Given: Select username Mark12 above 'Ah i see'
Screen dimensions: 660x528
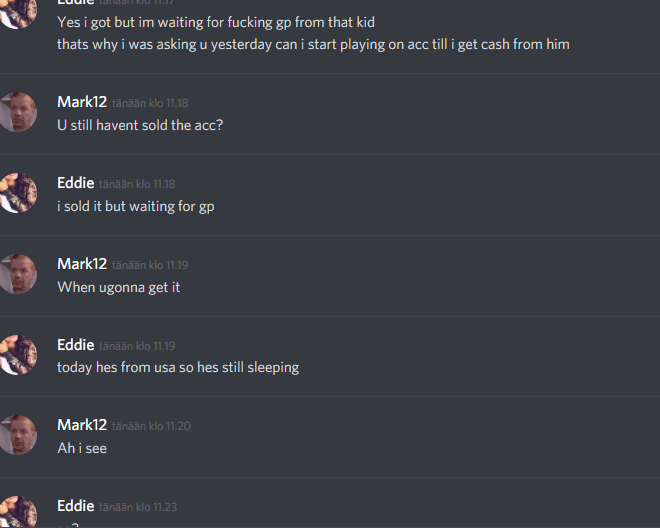Looking at the screenshot, I should [82, 425].
